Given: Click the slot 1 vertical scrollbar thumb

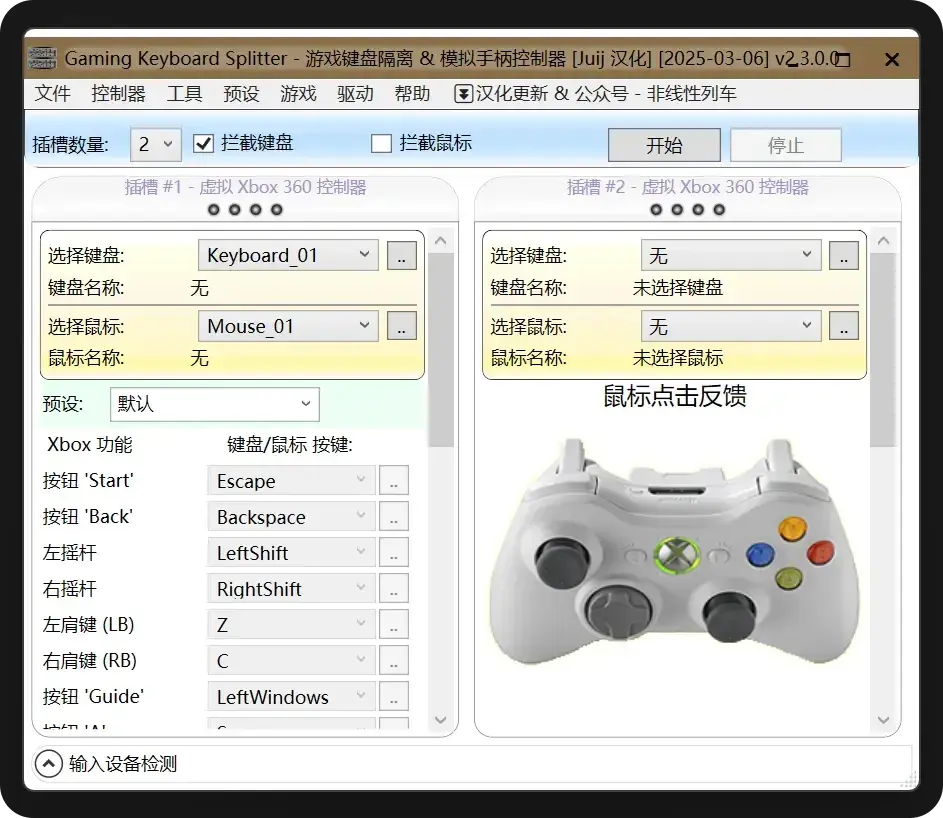Looking at the screenshot, I should click(x=441, y=350).
